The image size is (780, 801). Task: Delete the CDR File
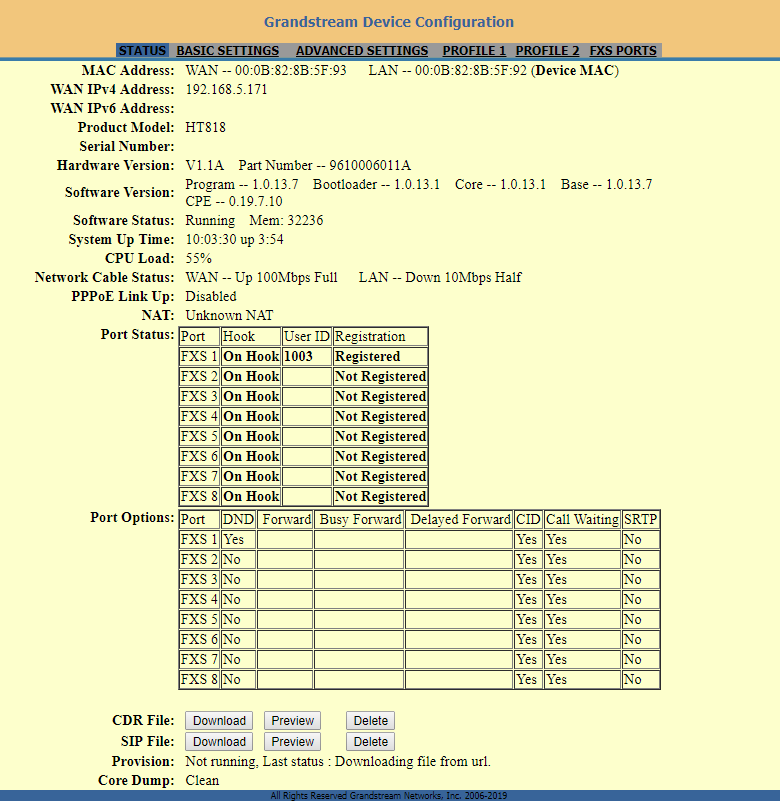tap(370, 721)
